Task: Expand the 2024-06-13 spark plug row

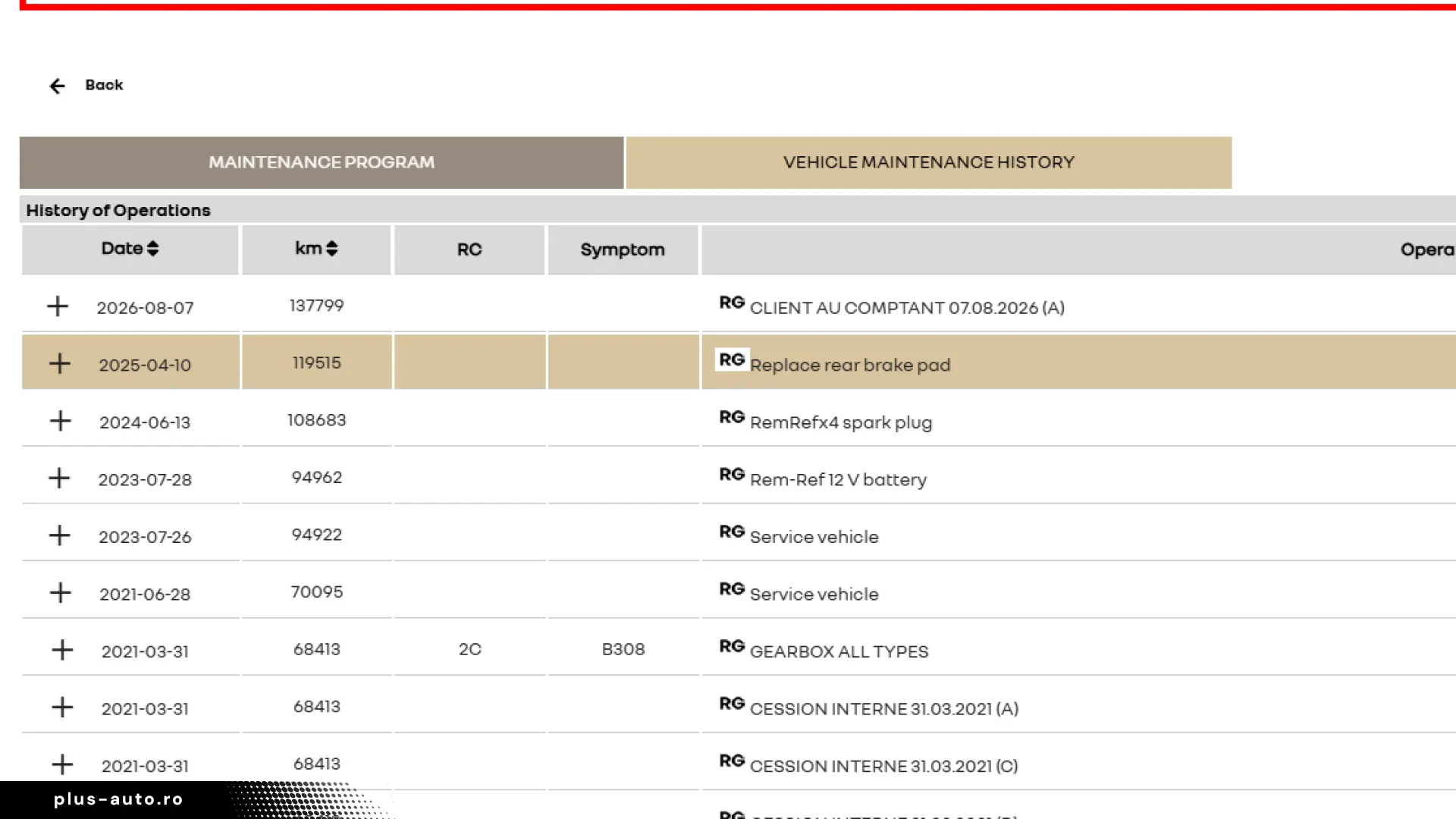Action: [x=60, y=421]
